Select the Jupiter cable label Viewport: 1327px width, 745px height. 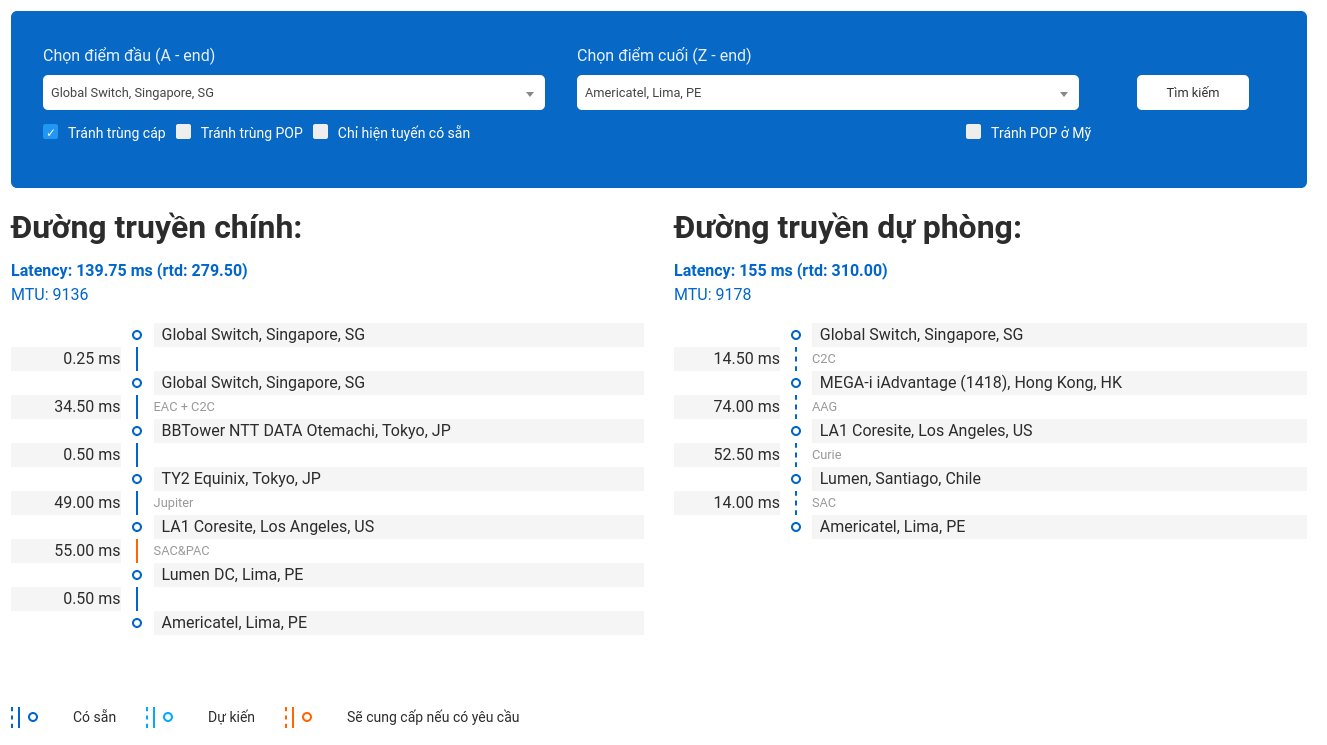tap(174, 503)
